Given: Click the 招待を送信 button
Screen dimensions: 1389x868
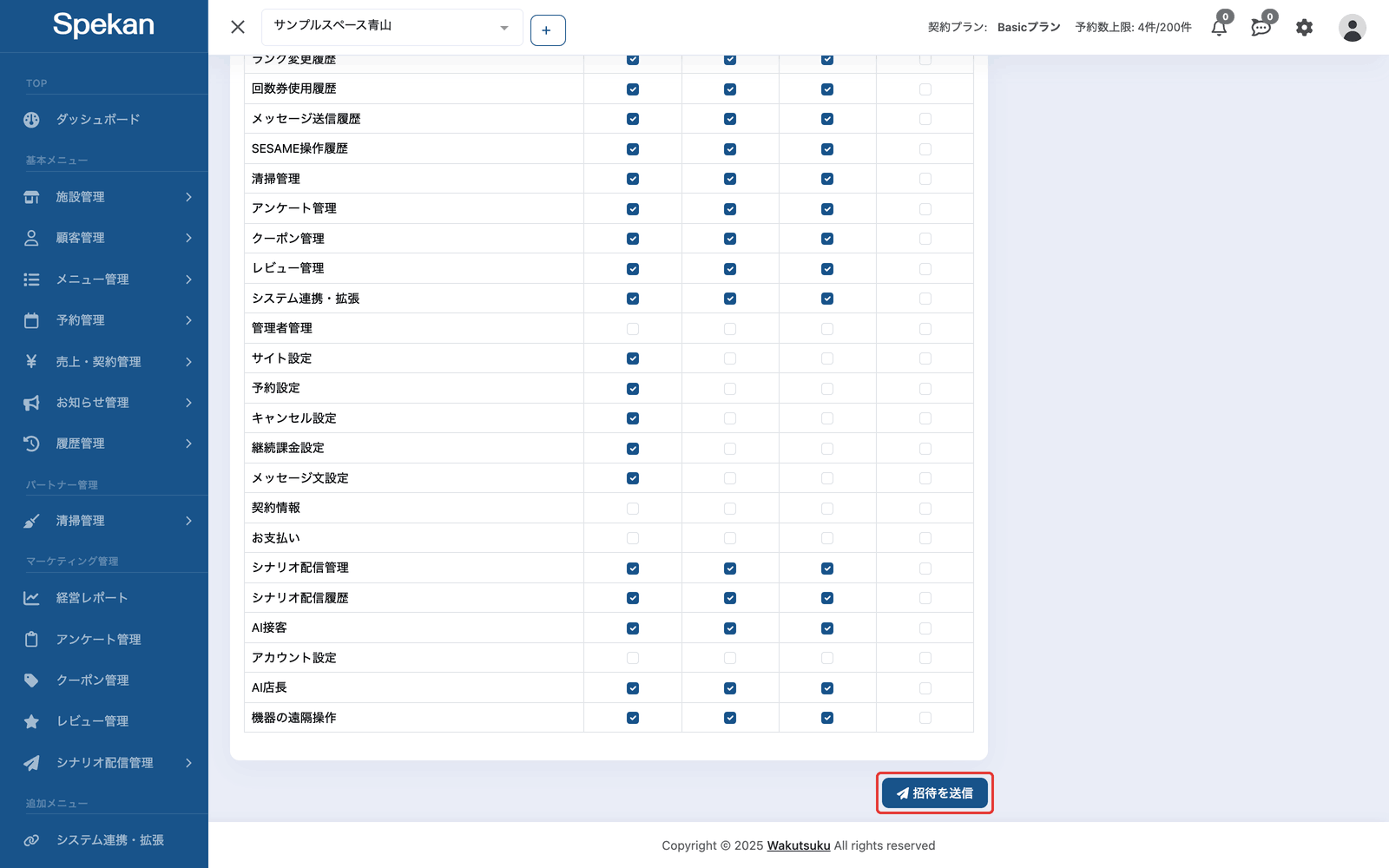Looking at the screenshot, I should point(935,793).
